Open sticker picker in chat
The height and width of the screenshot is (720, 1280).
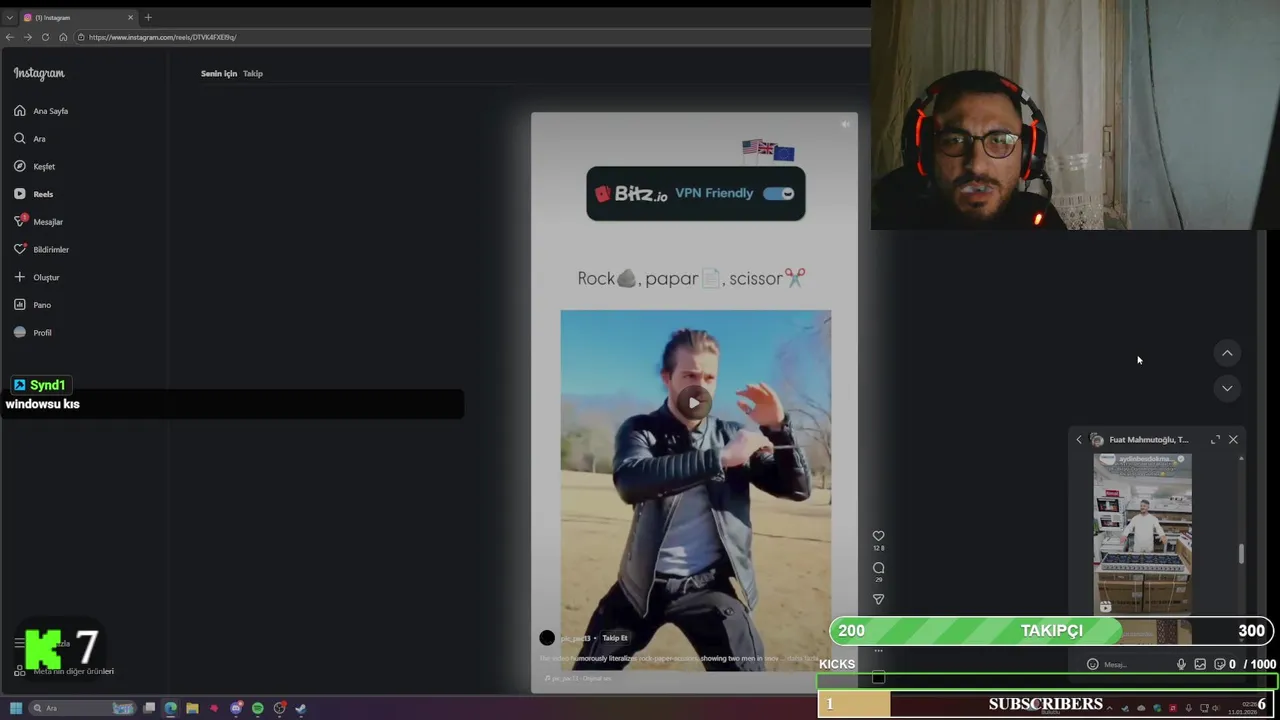(x=1219, y=664)
